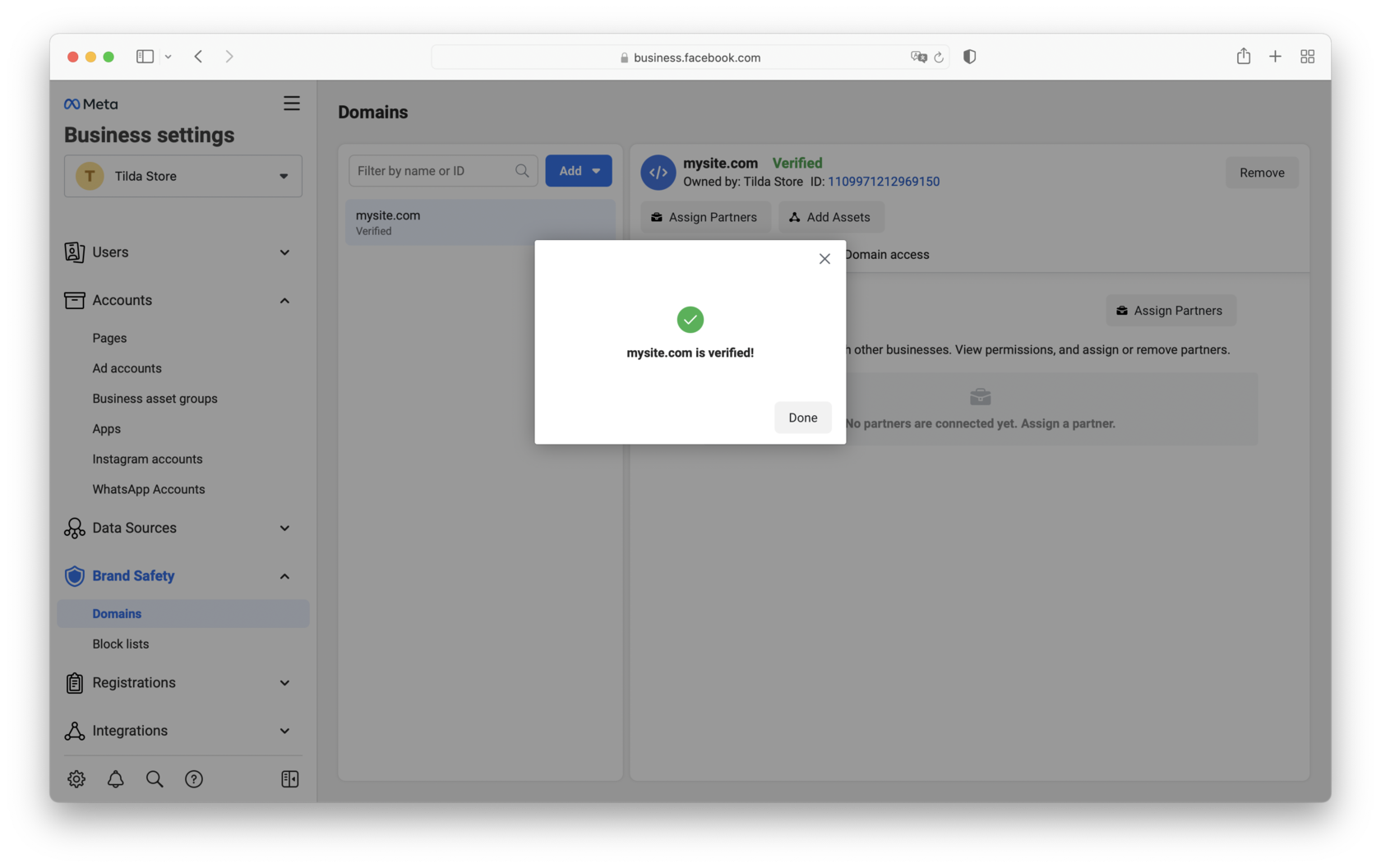
Task: Click Assign Partners in the Partners section
Action: 1171,311
